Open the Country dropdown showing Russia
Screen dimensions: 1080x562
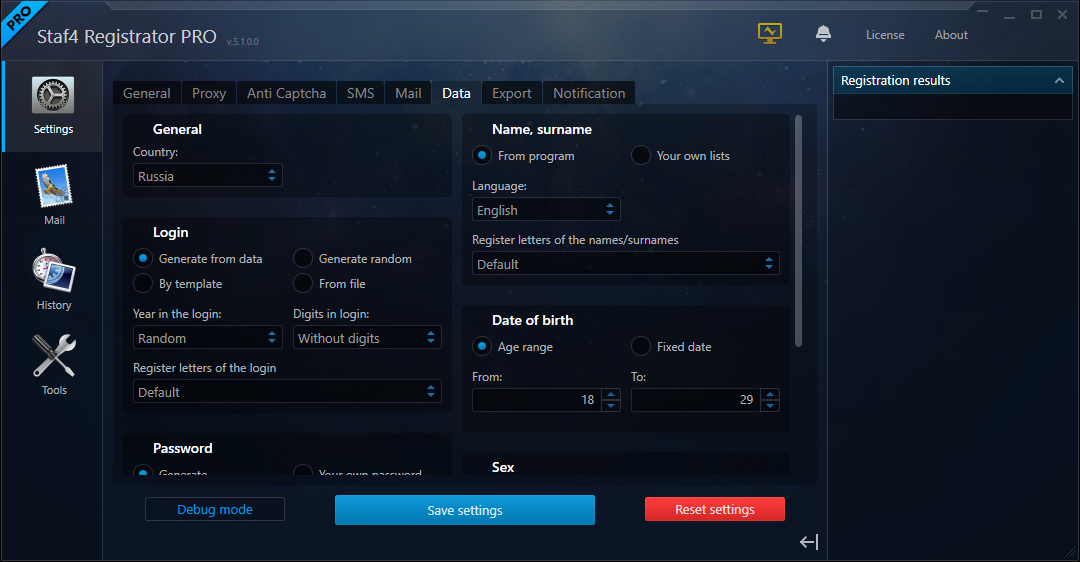[x=207, y=176]
